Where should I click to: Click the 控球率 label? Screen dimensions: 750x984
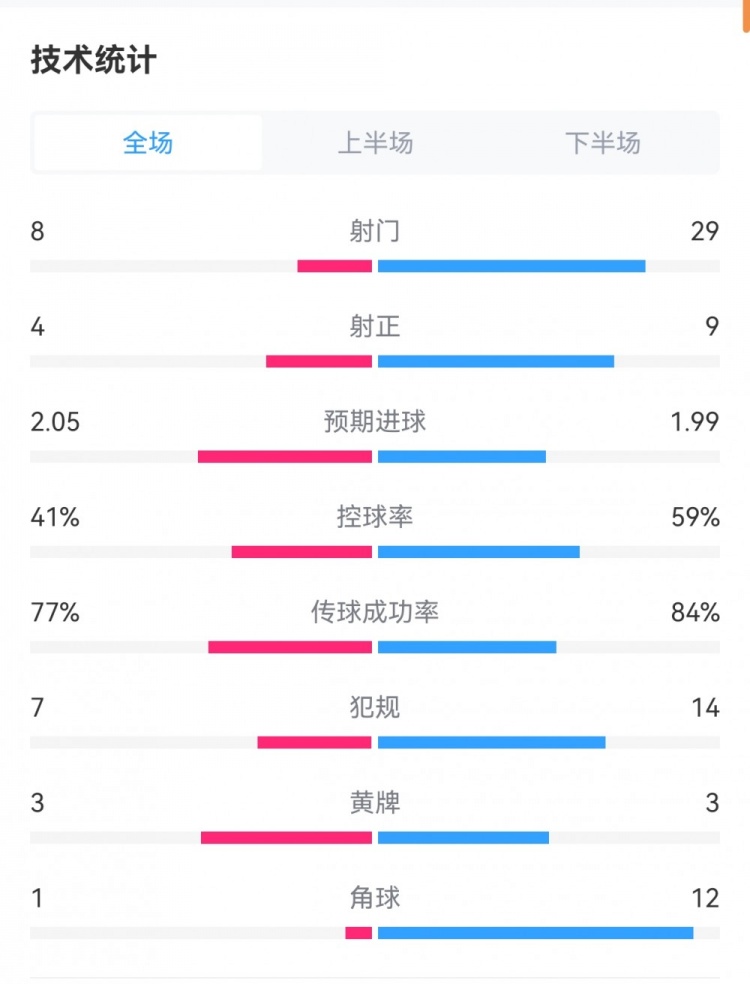(x=375, y=517)
